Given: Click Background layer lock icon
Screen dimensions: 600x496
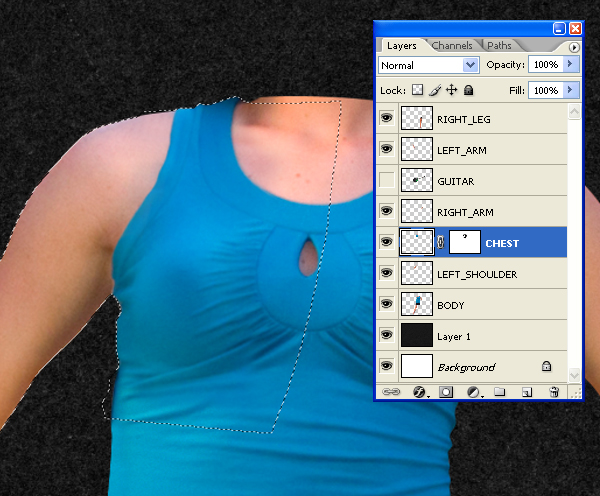Looking at the screenshot, I should 546,366.
